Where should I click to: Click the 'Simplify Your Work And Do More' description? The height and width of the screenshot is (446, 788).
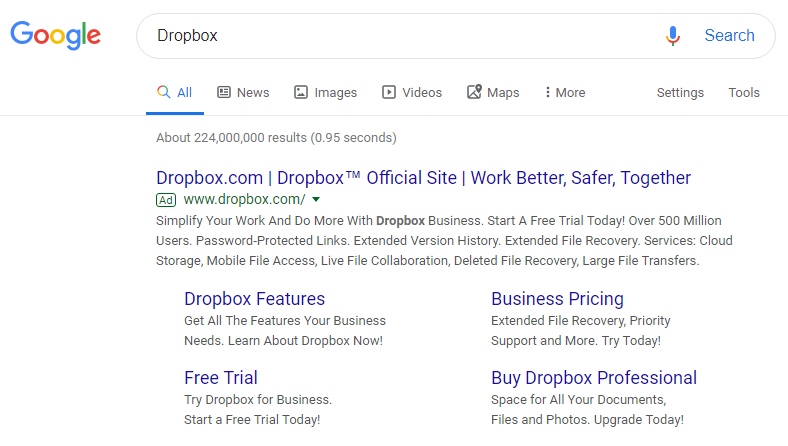point(444,240)
